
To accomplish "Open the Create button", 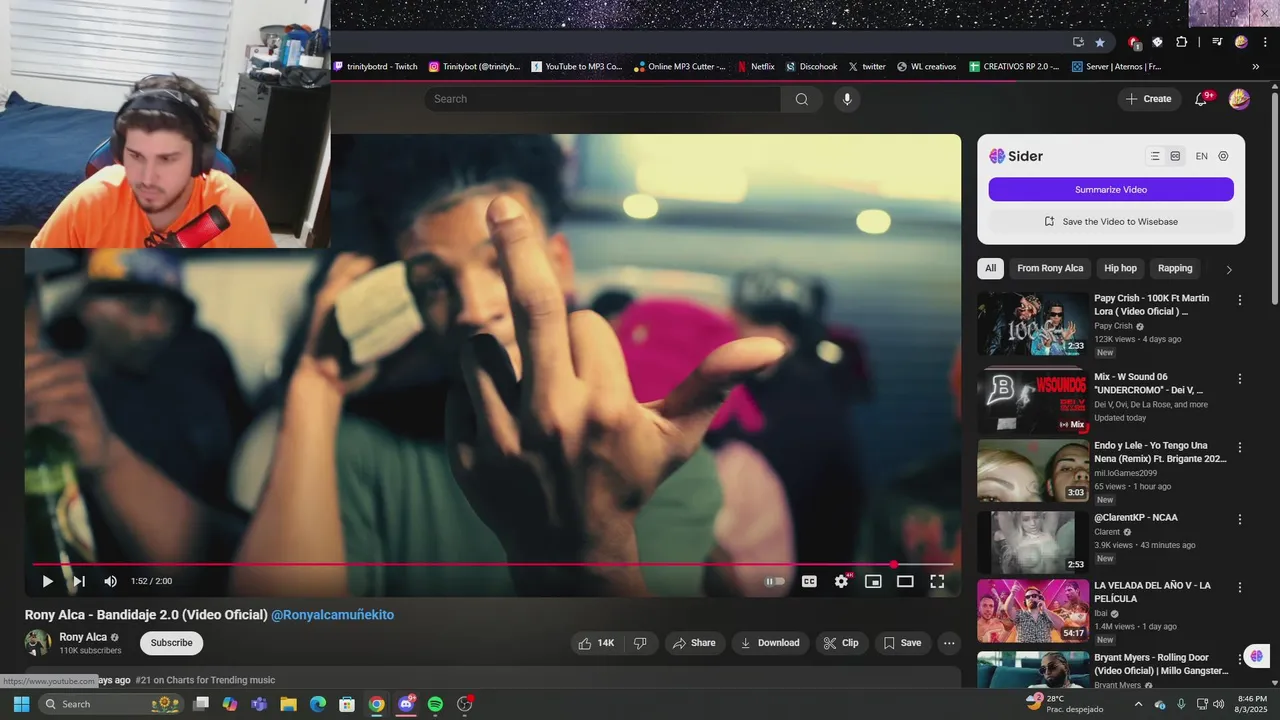I will tap(1148, 99).
